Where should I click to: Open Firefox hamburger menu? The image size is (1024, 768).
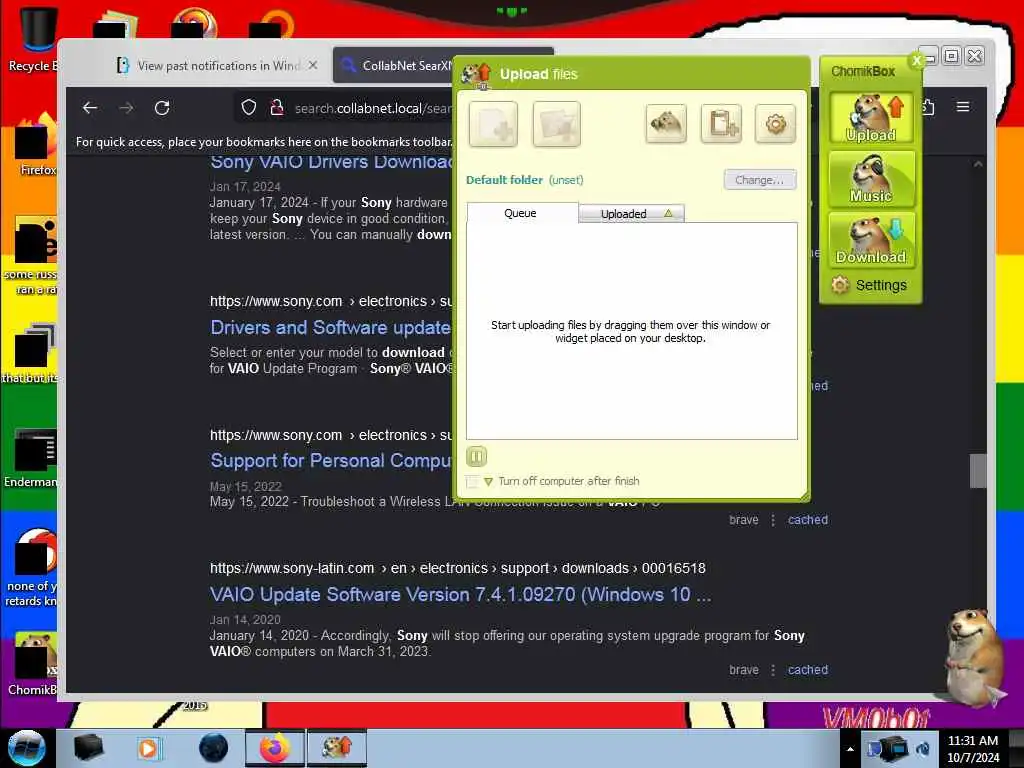coord(963,106)
